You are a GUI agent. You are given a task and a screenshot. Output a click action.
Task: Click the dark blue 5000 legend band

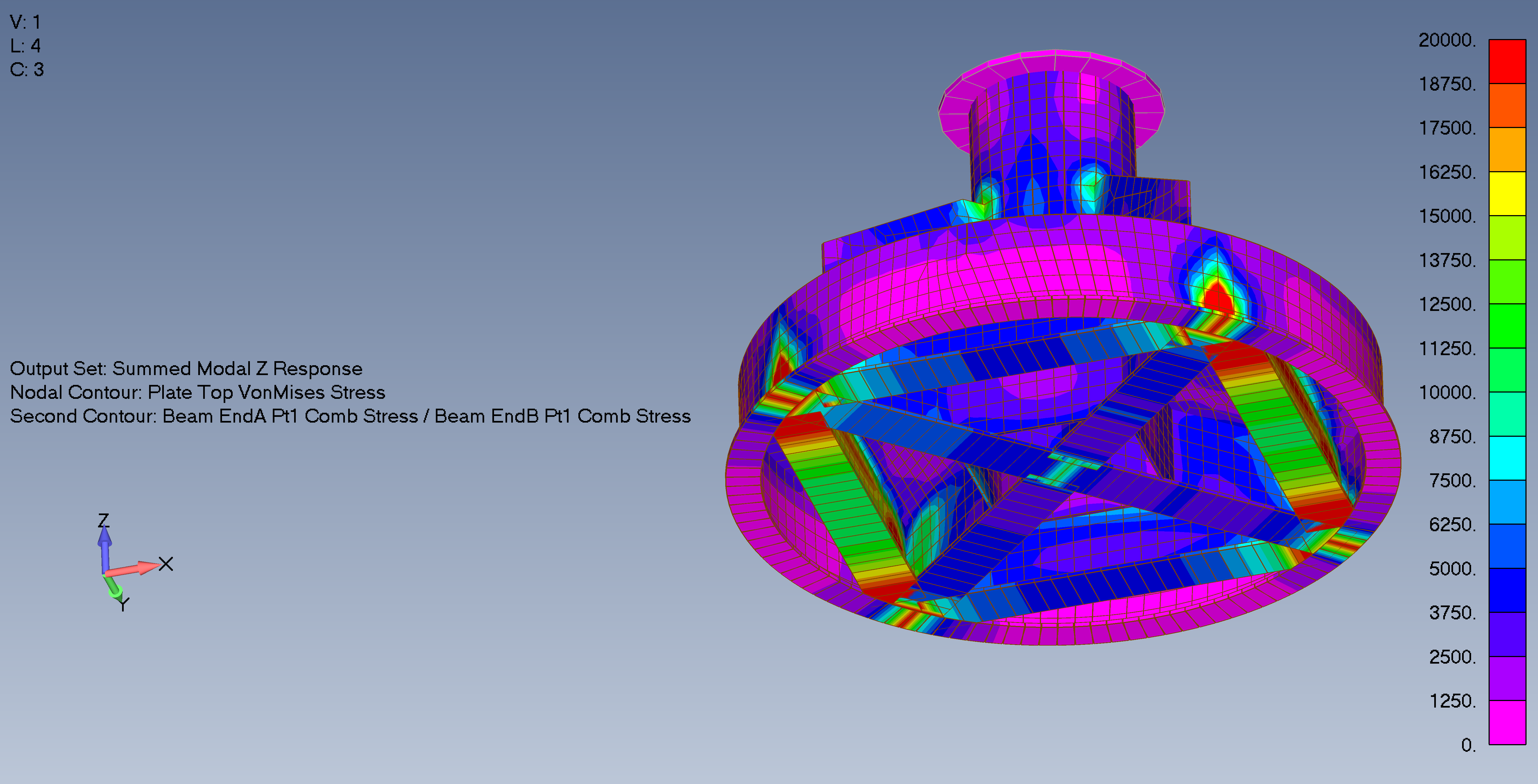1507,590
